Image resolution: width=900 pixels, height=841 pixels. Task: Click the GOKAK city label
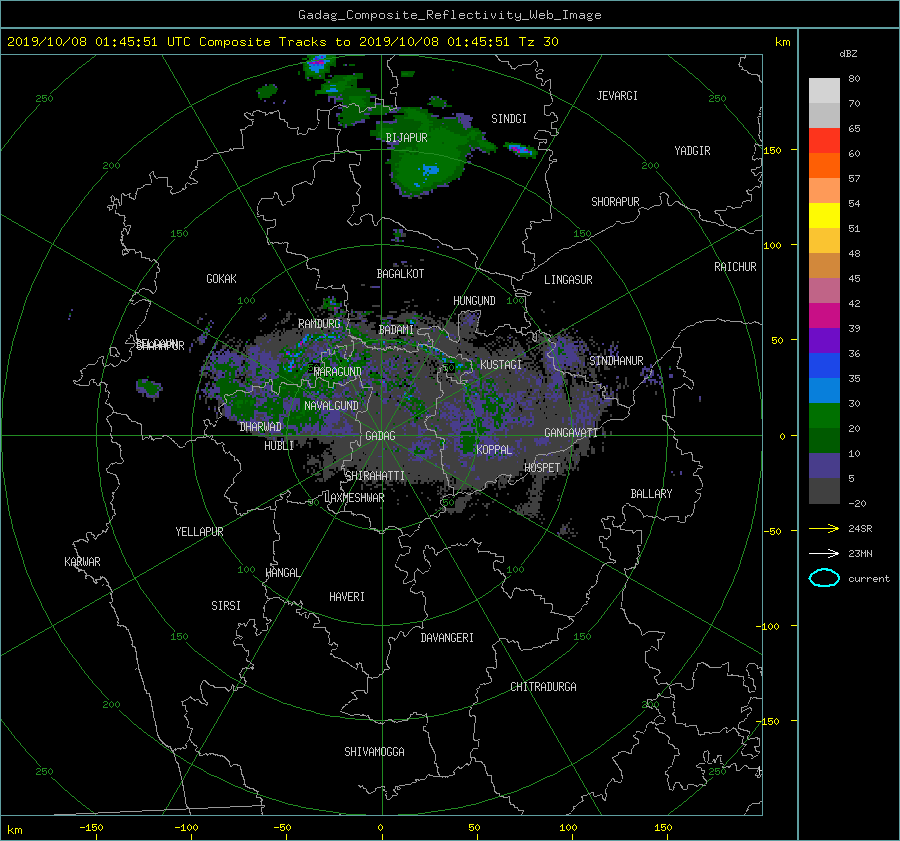click(222, 279)
